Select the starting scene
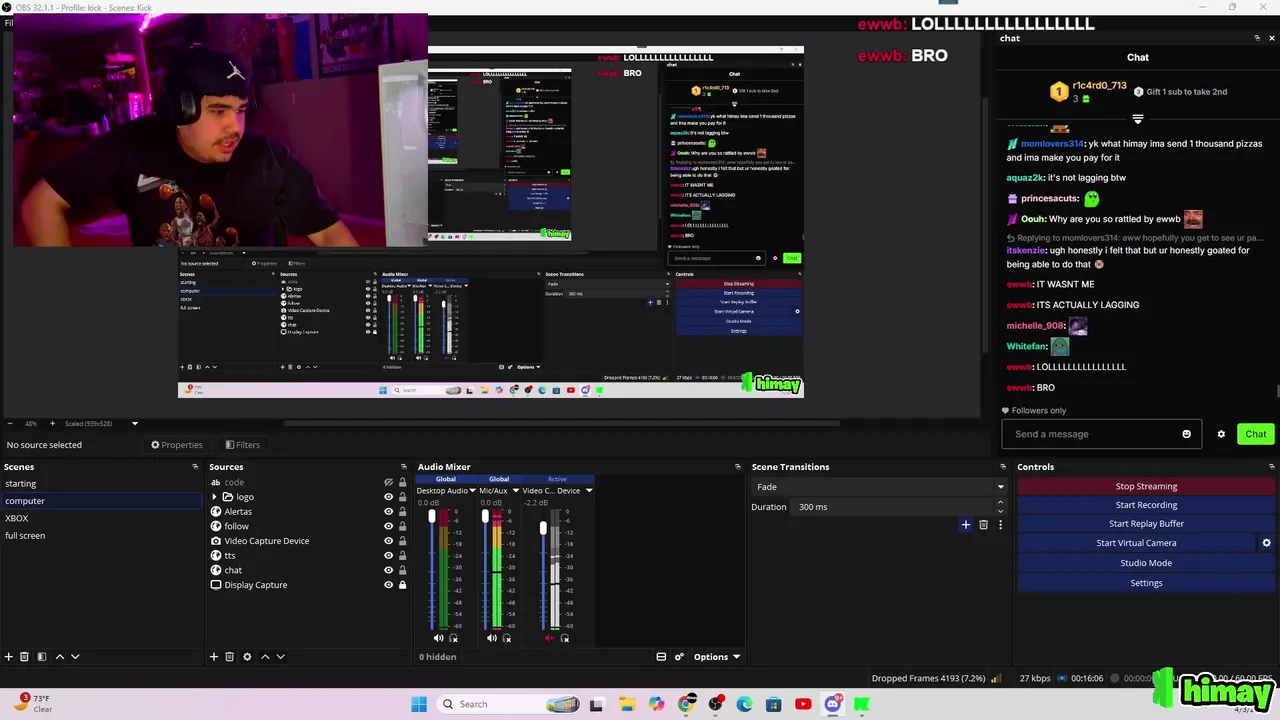 tap(101, 484)
